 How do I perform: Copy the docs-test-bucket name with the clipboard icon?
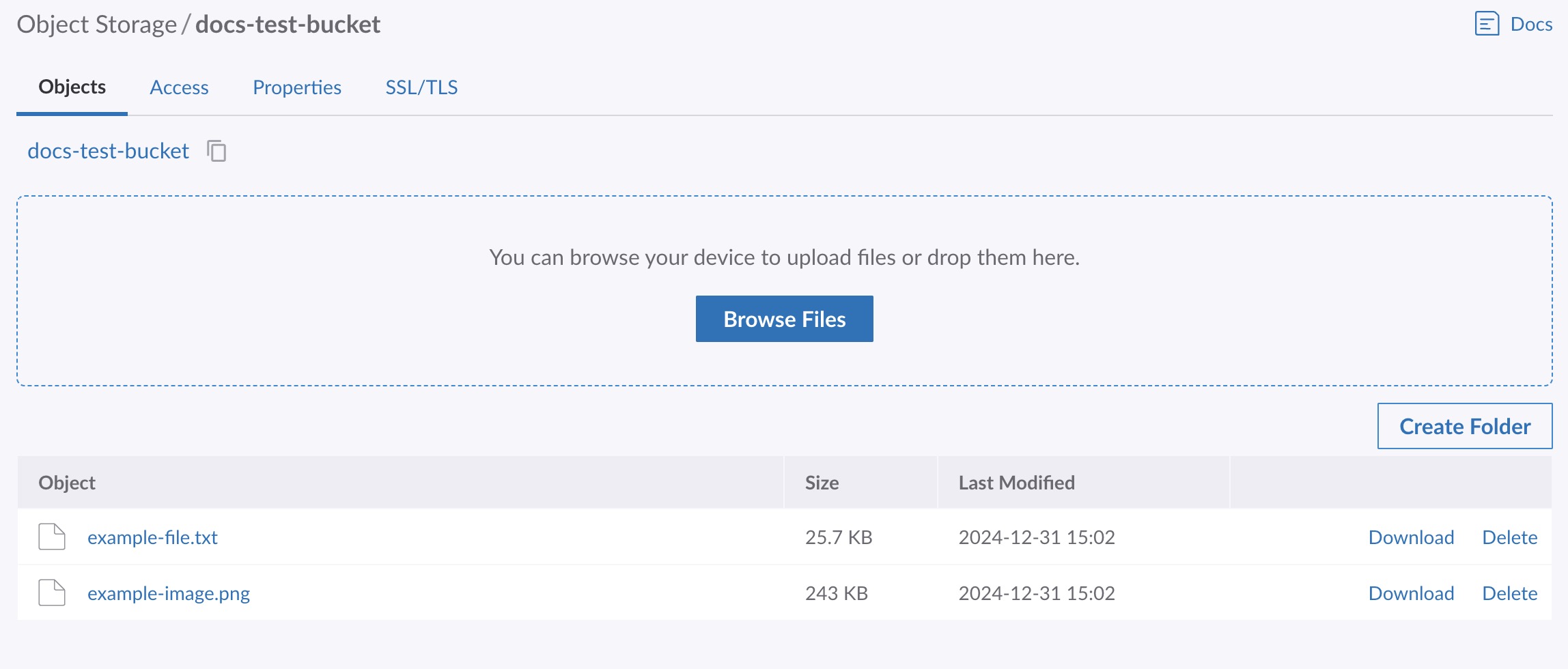(216, 151)
